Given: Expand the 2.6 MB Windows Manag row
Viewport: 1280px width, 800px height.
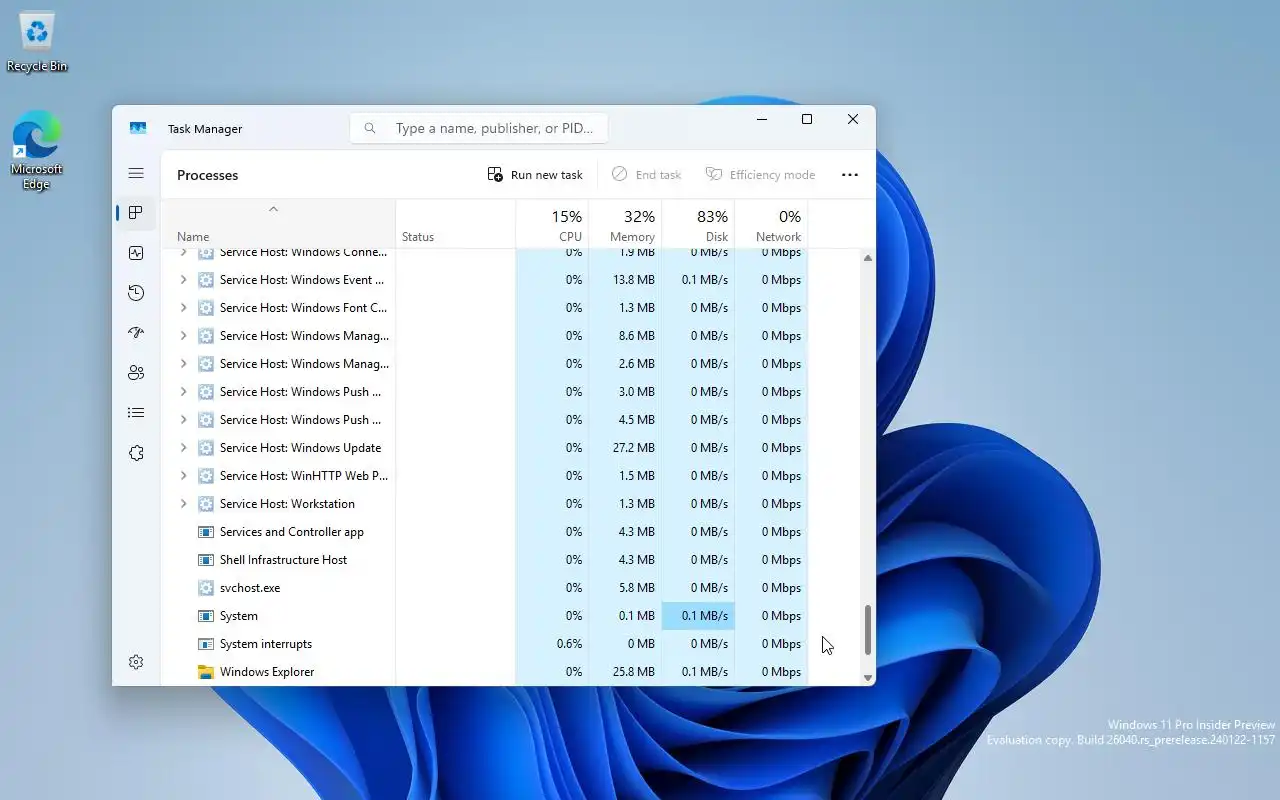Looking at the screenshot, I should 183,364.
